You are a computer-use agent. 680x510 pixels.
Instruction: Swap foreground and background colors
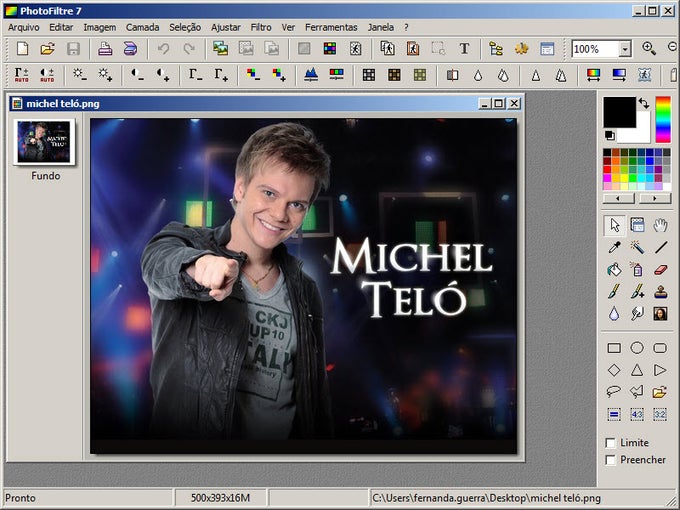[x=644, y=103]
